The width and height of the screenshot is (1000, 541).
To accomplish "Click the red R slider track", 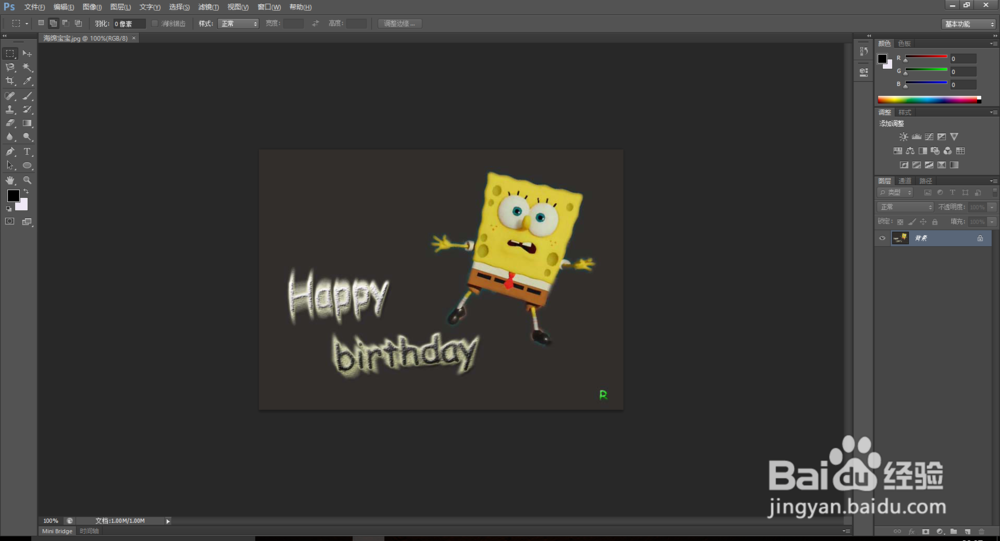I will [925, 58].
